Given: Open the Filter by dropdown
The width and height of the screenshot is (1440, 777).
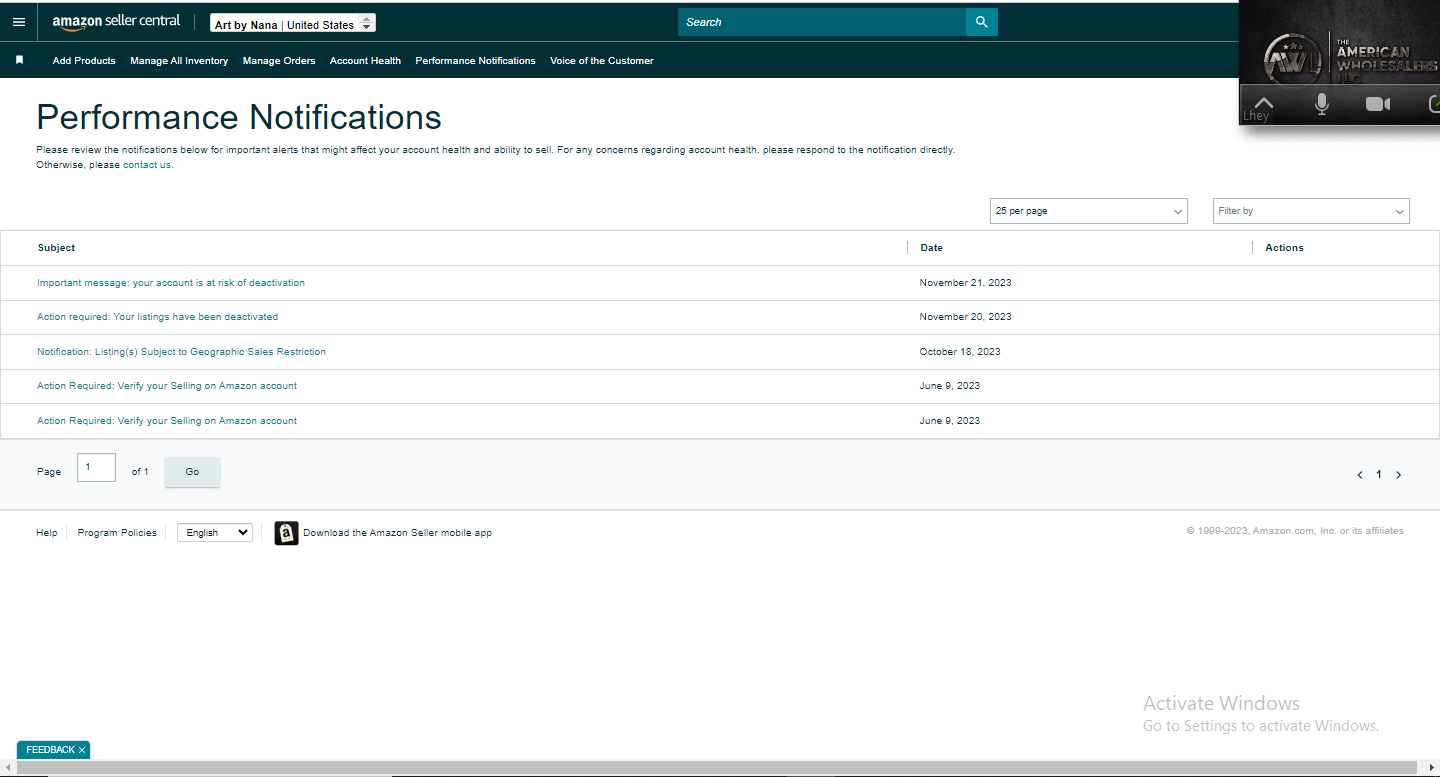Looking at the screenshot, I should pyautogui.click(x=1311, y=211).
